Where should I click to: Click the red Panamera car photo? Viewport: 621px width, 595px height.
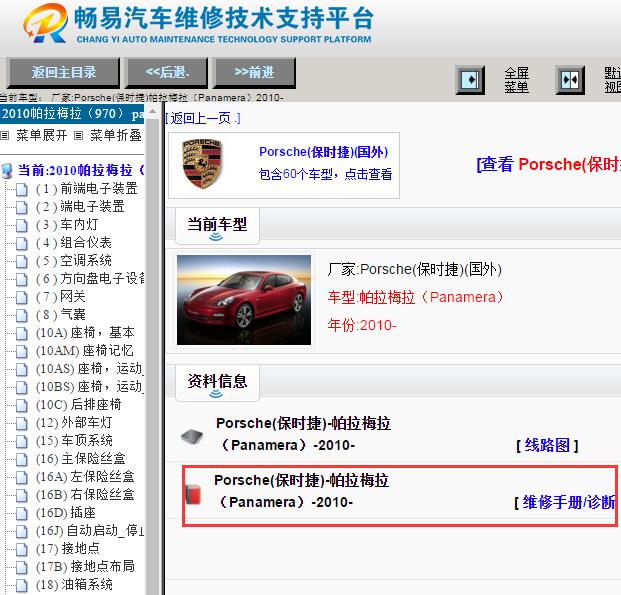[244, 300]
